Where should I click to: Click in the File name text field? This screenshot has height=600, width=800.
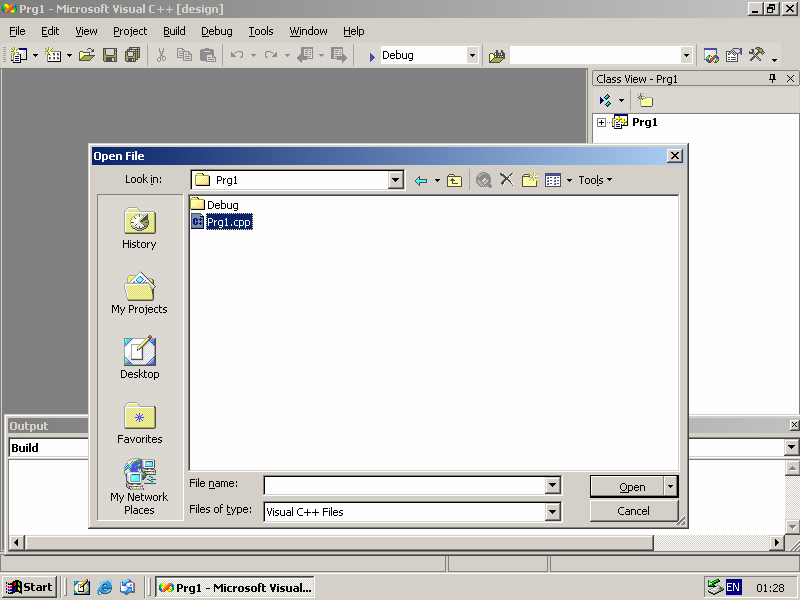tap(405, 485)
